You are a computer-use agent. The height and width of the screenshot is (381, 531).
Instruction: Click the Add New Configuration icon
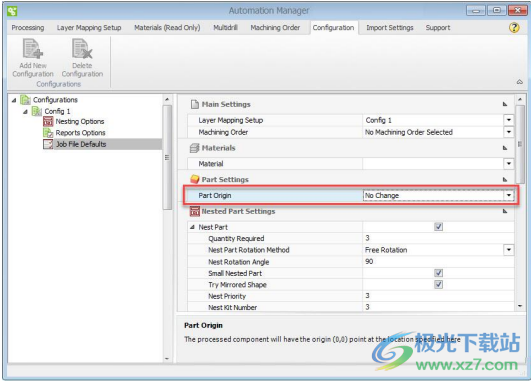pyautogui.click(x=33, y=49)
